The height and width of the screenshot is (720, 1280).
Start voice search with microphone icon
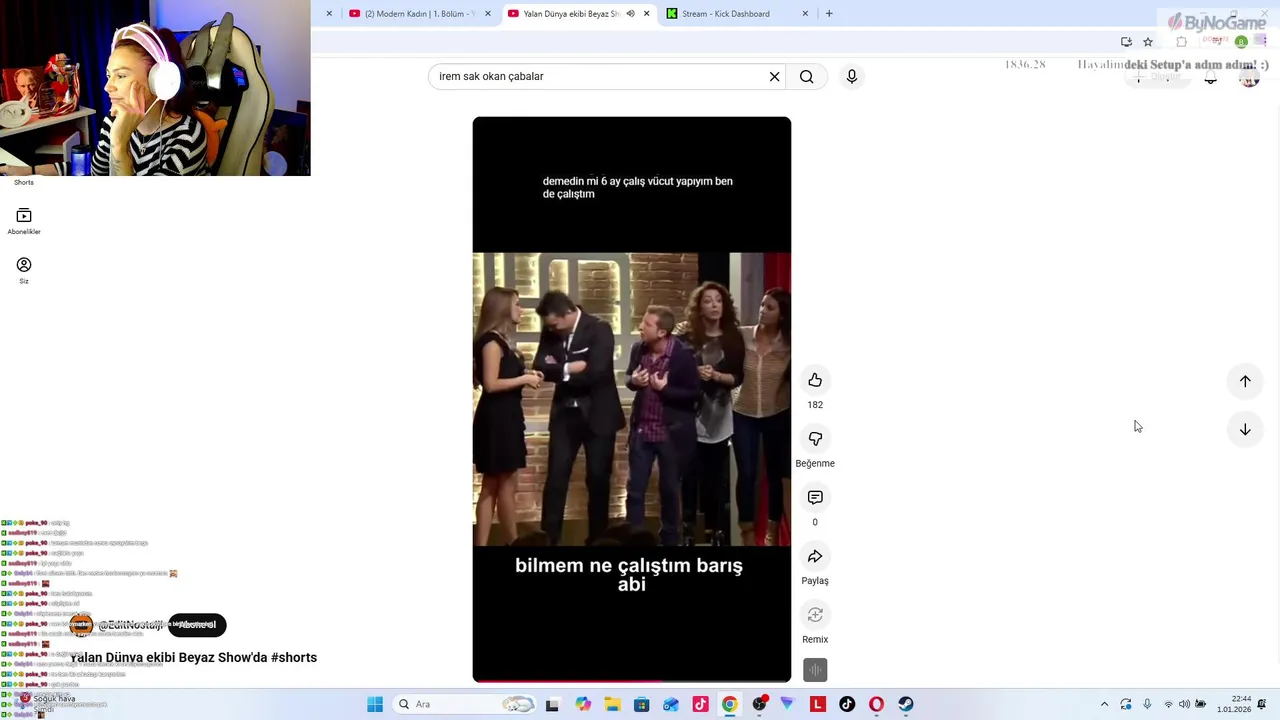[851, 76]
